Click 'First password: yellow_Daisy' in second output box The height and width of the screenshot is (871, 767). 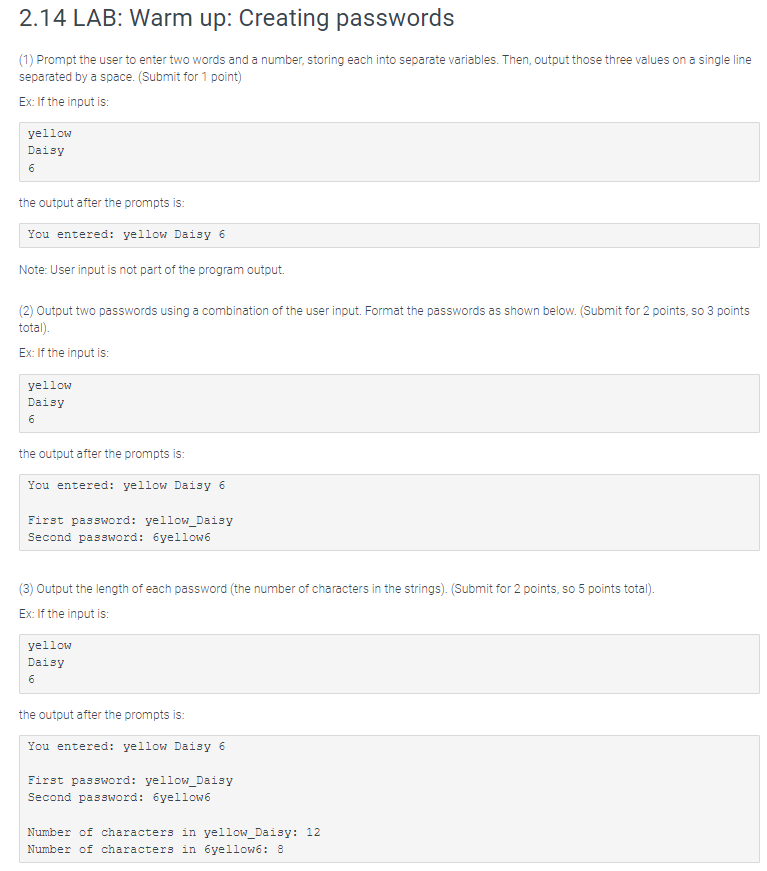(x=131, y=520)
